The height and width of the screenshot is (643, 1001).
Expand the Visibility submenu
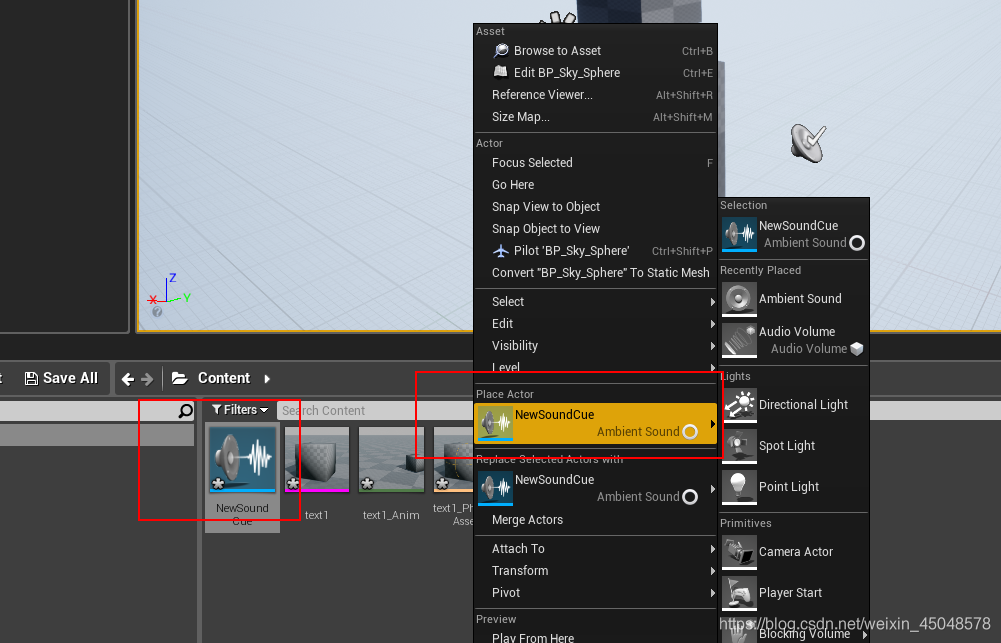tap(595, 345)
